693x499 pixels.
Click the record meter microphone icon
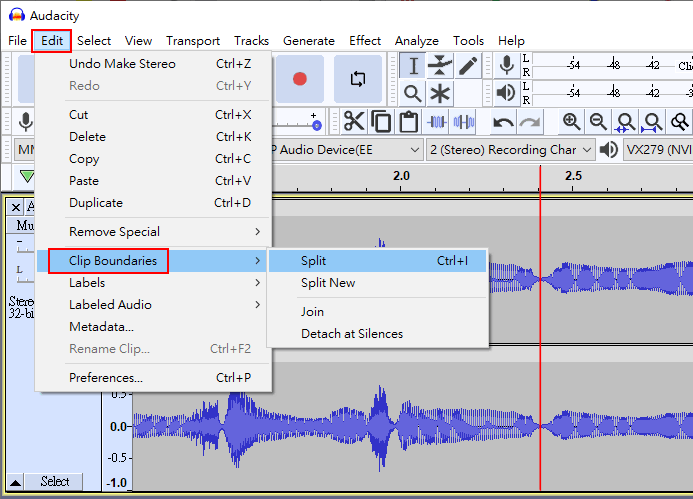click(x=507, y=66)
